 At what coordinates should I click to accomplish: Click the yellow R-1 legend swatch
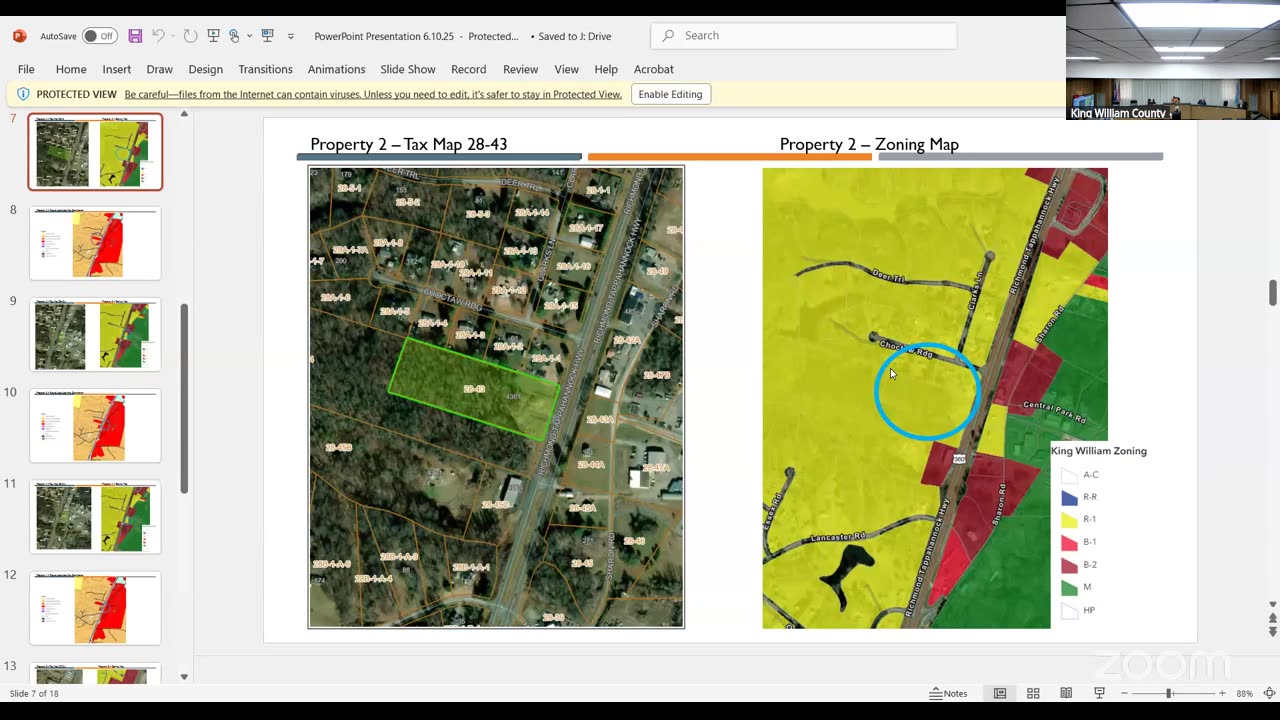1069,520
